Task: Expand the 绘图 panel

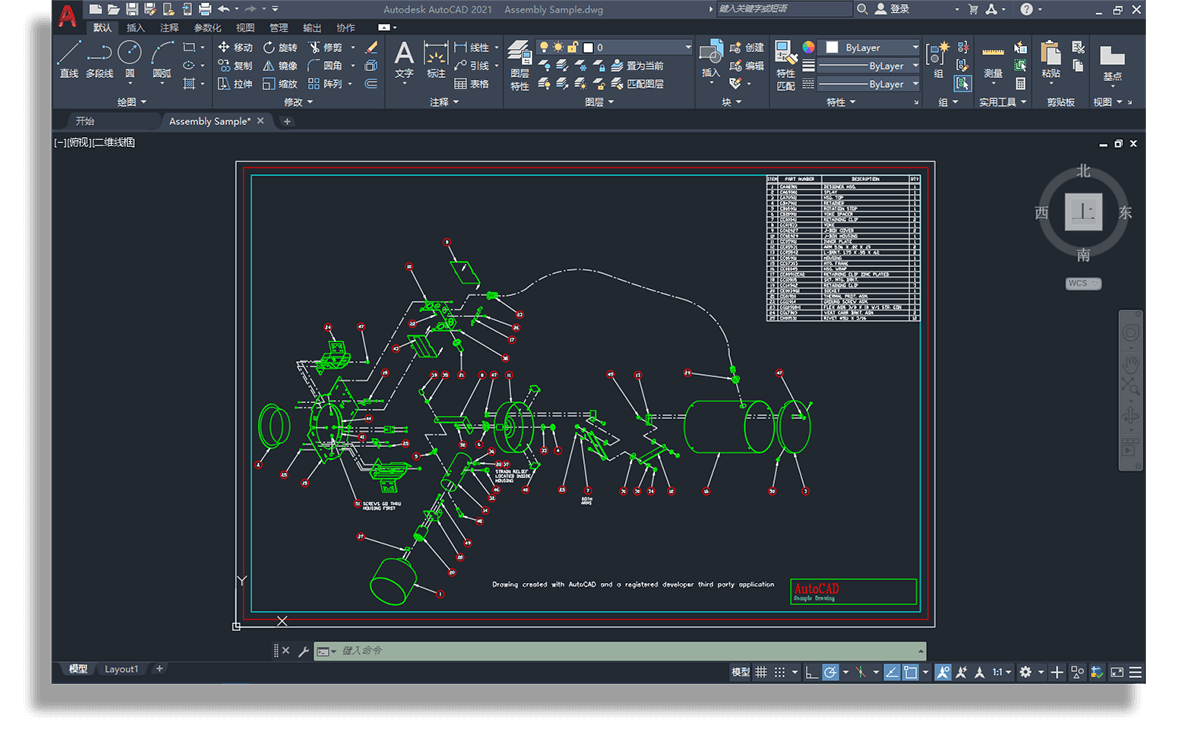Action: 132,102
